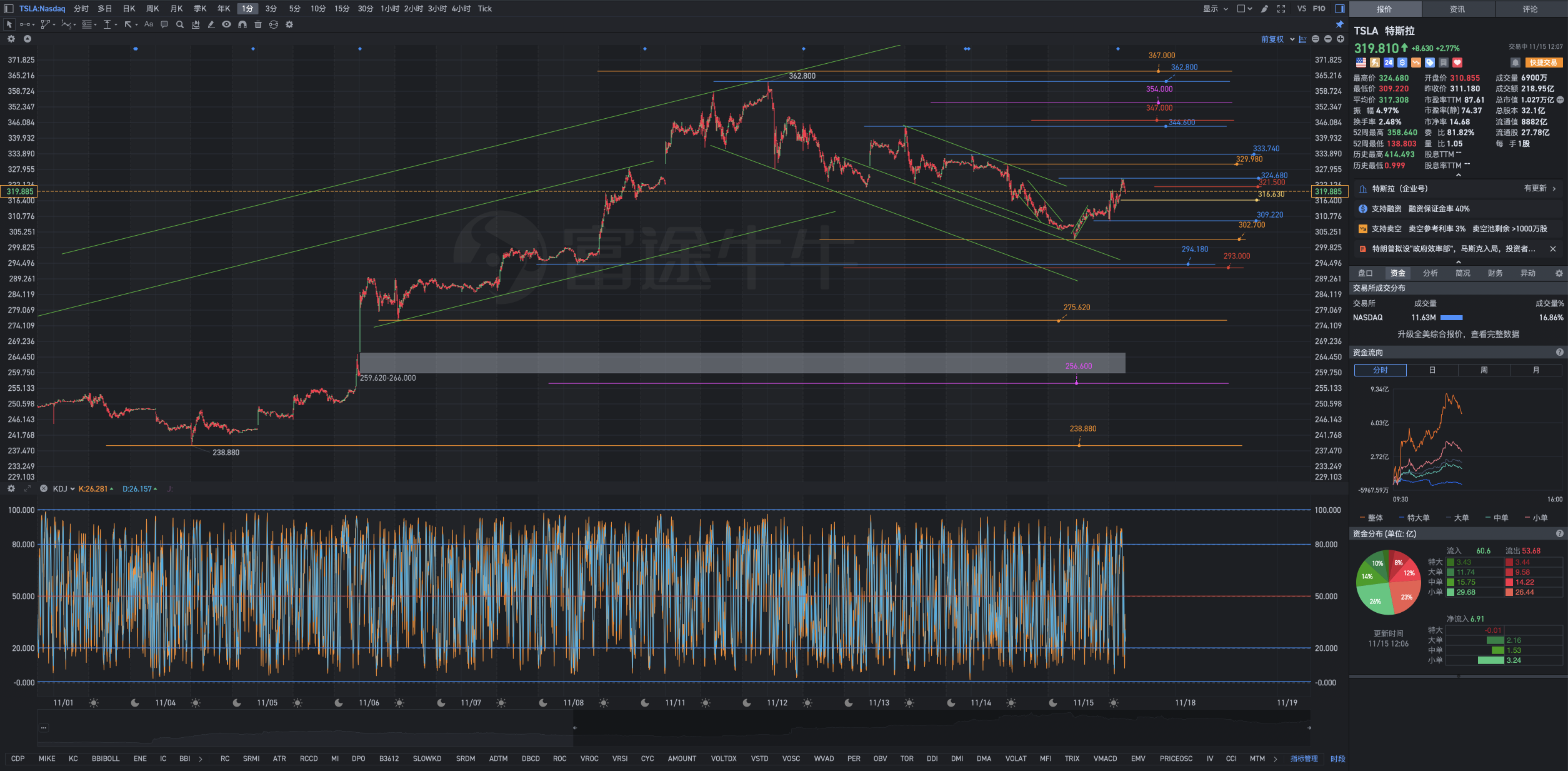Dismiss the Trump news headline banner

pos(1553,249)
